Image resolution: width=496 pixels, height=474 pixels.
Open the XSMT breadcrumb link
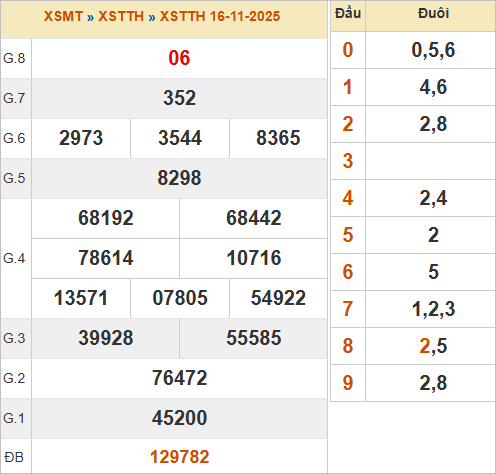click(63, 16)
